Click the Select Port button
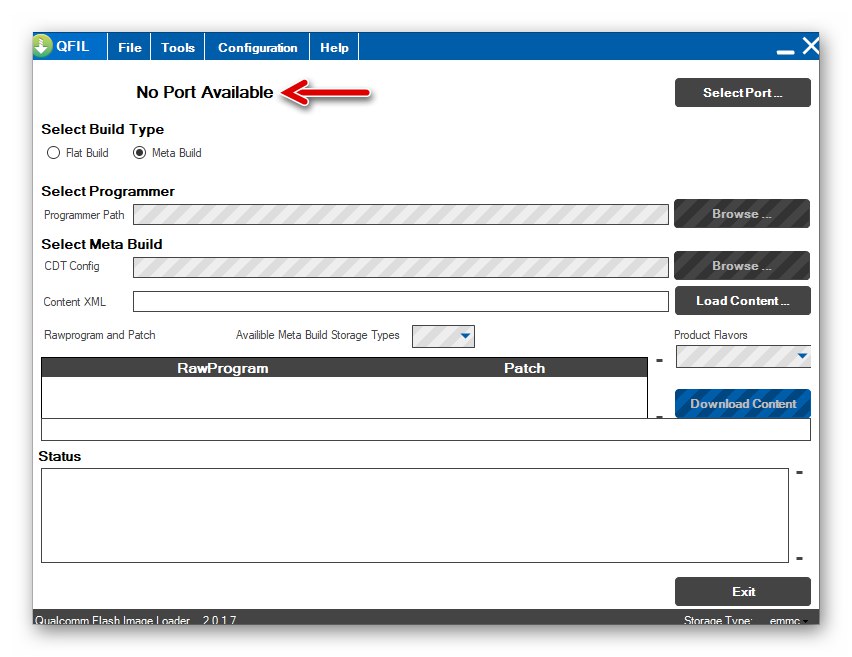 [x=742, y=92]
